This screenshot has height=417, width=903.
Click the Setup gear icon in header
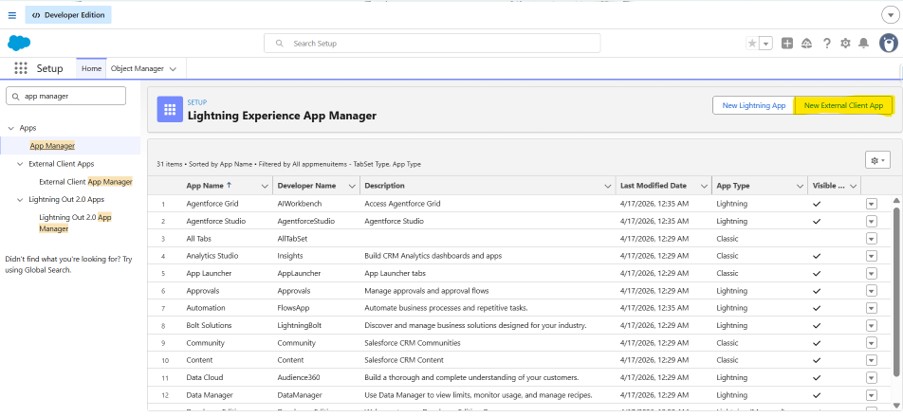coord(845,43)
